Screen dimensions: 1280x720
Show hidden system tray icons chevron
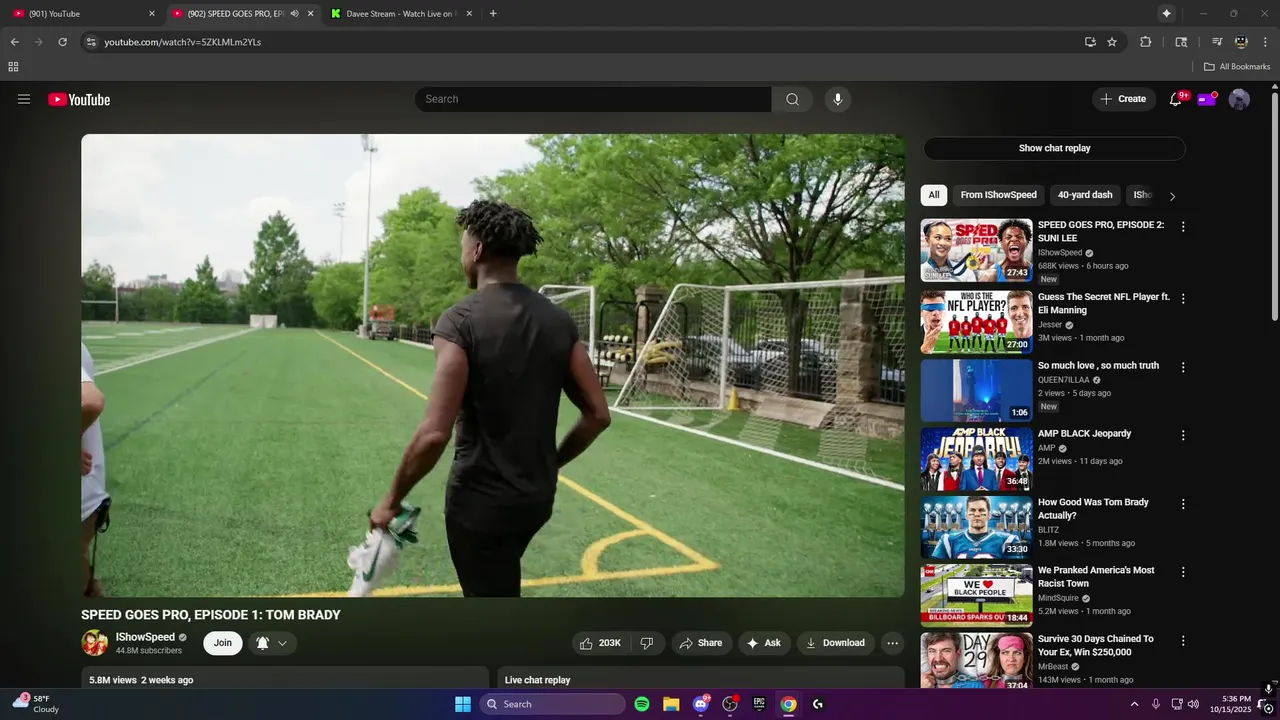[1134, 704]
